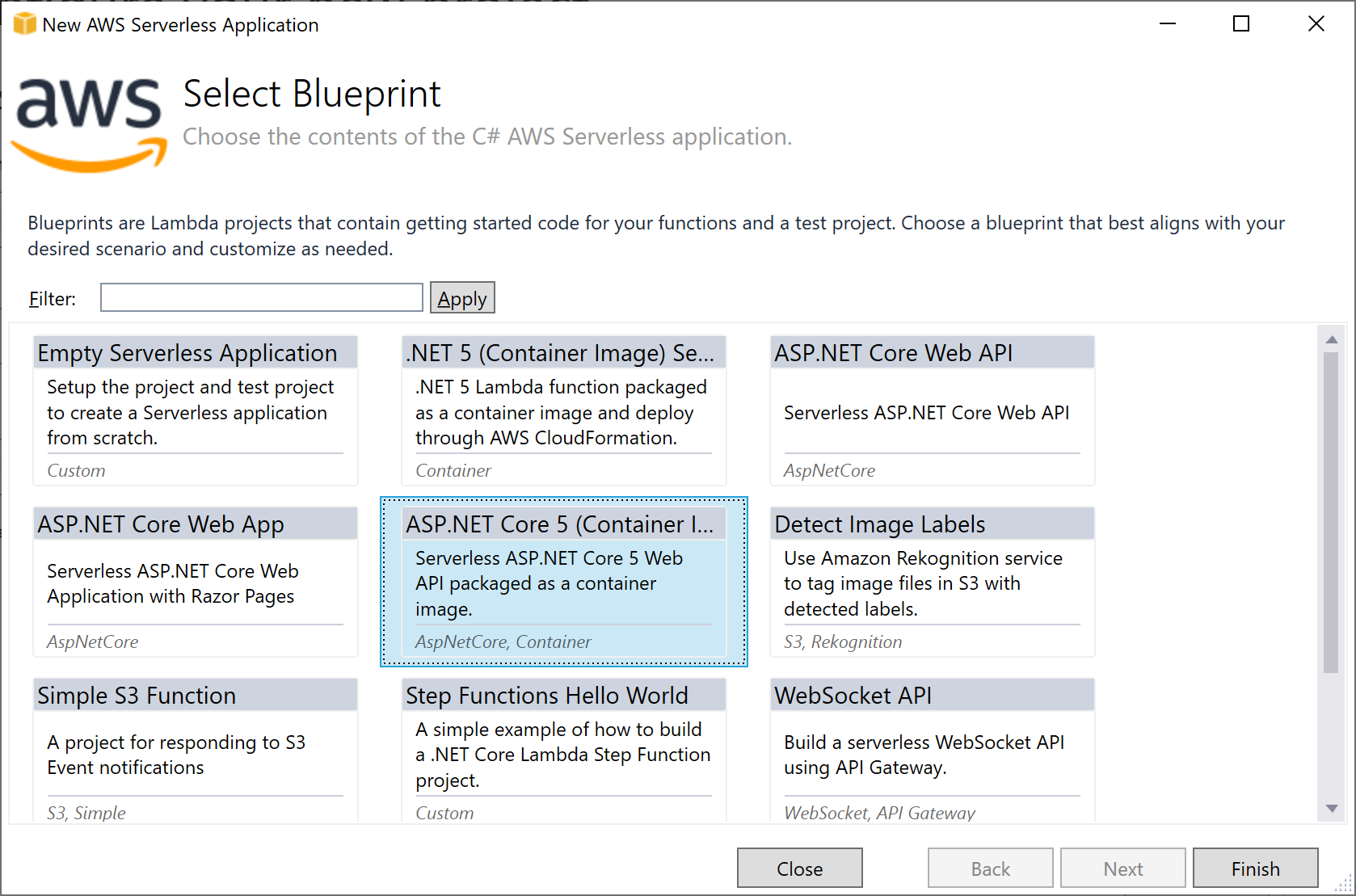Choose the Detect Image Labels blueprint

pos(933,582)
